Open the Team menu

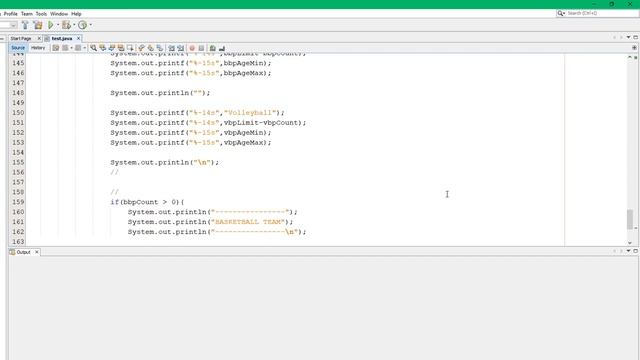point(27,14)
